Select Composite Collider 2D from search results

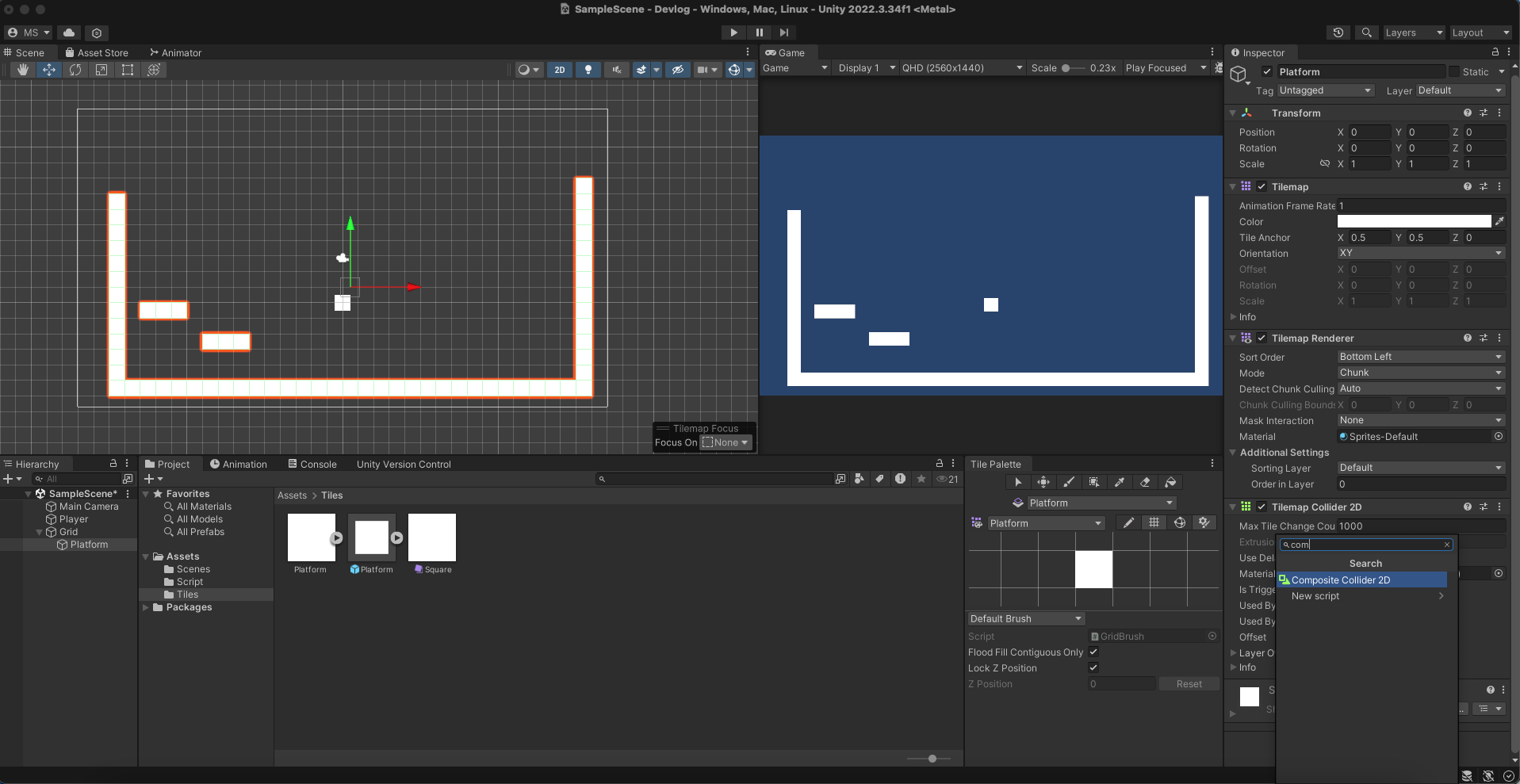click(x=1361, y=579)
